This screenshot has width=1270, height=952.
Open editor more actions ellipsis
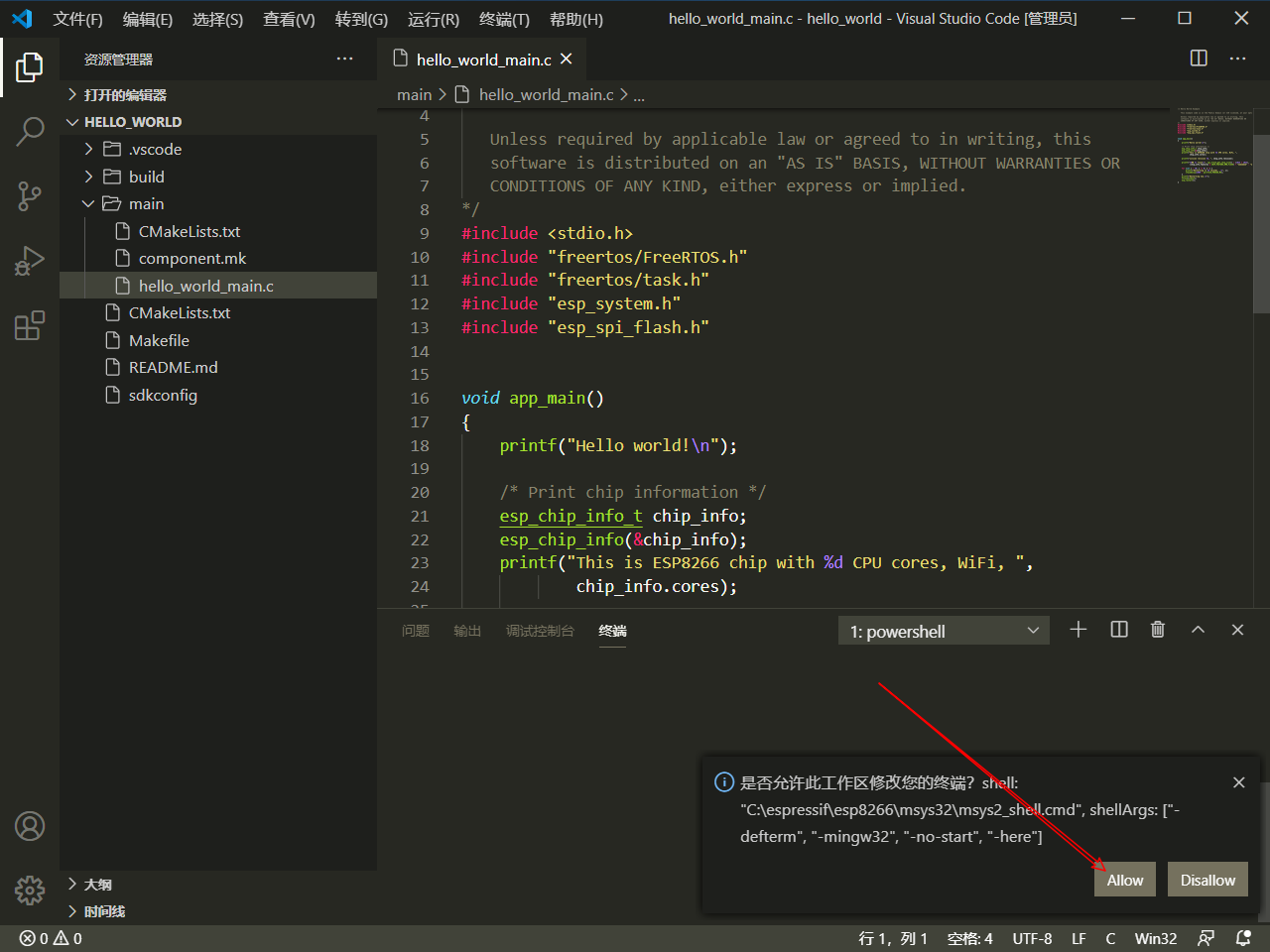(1237, 59)
